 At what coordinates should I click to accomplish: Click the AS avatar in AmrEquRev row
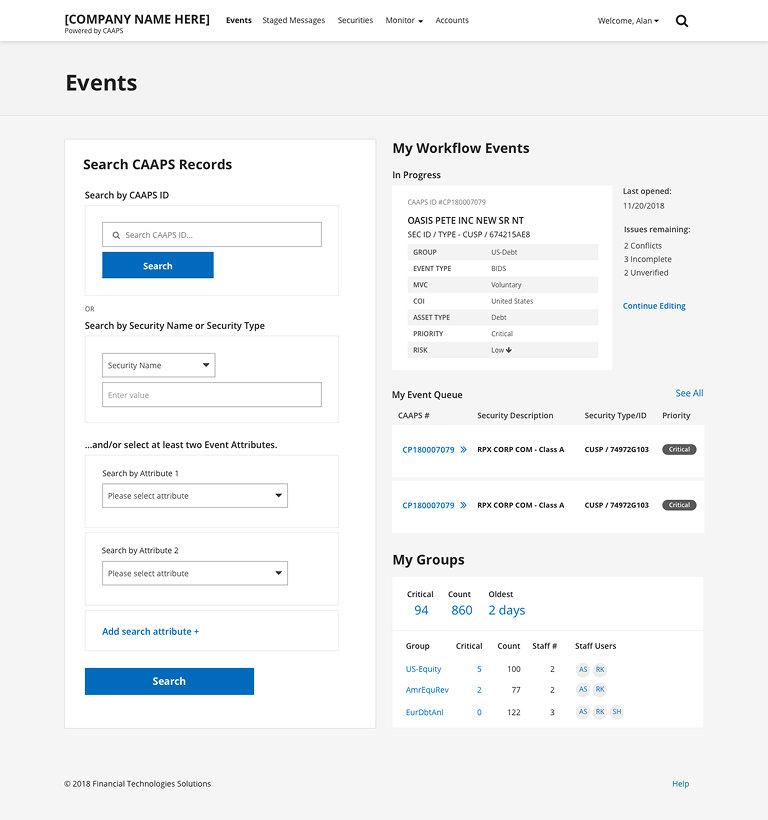tap(583, 689)
